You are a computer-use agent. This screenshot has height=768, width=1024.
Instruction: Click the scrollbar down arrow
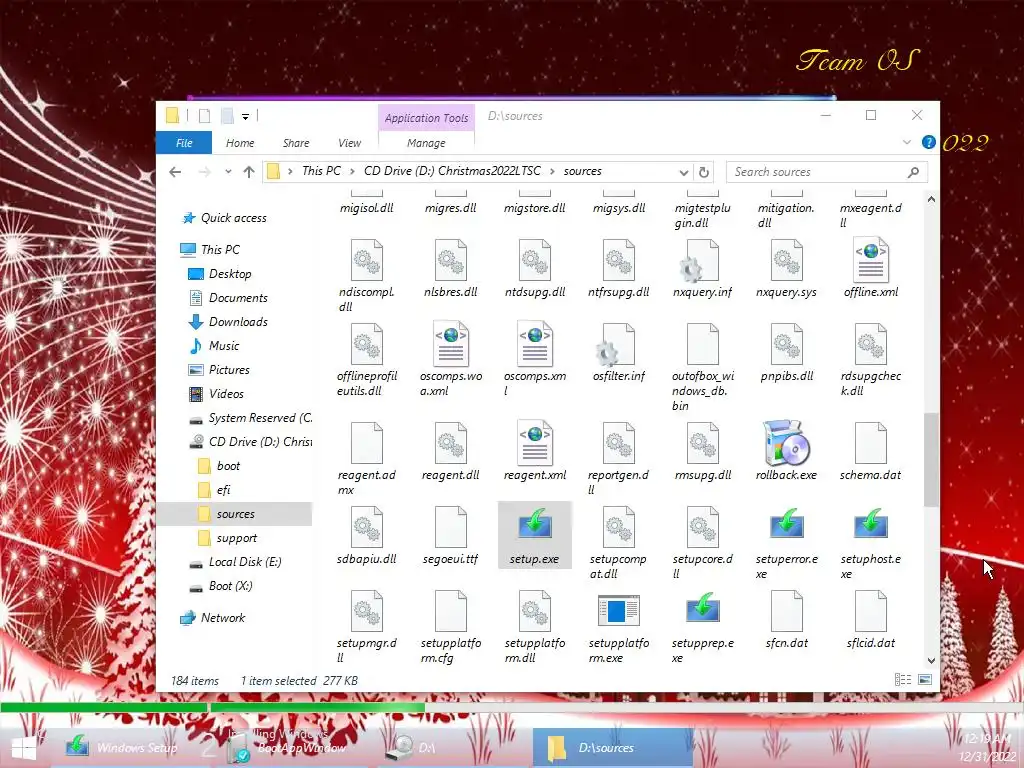931,660
